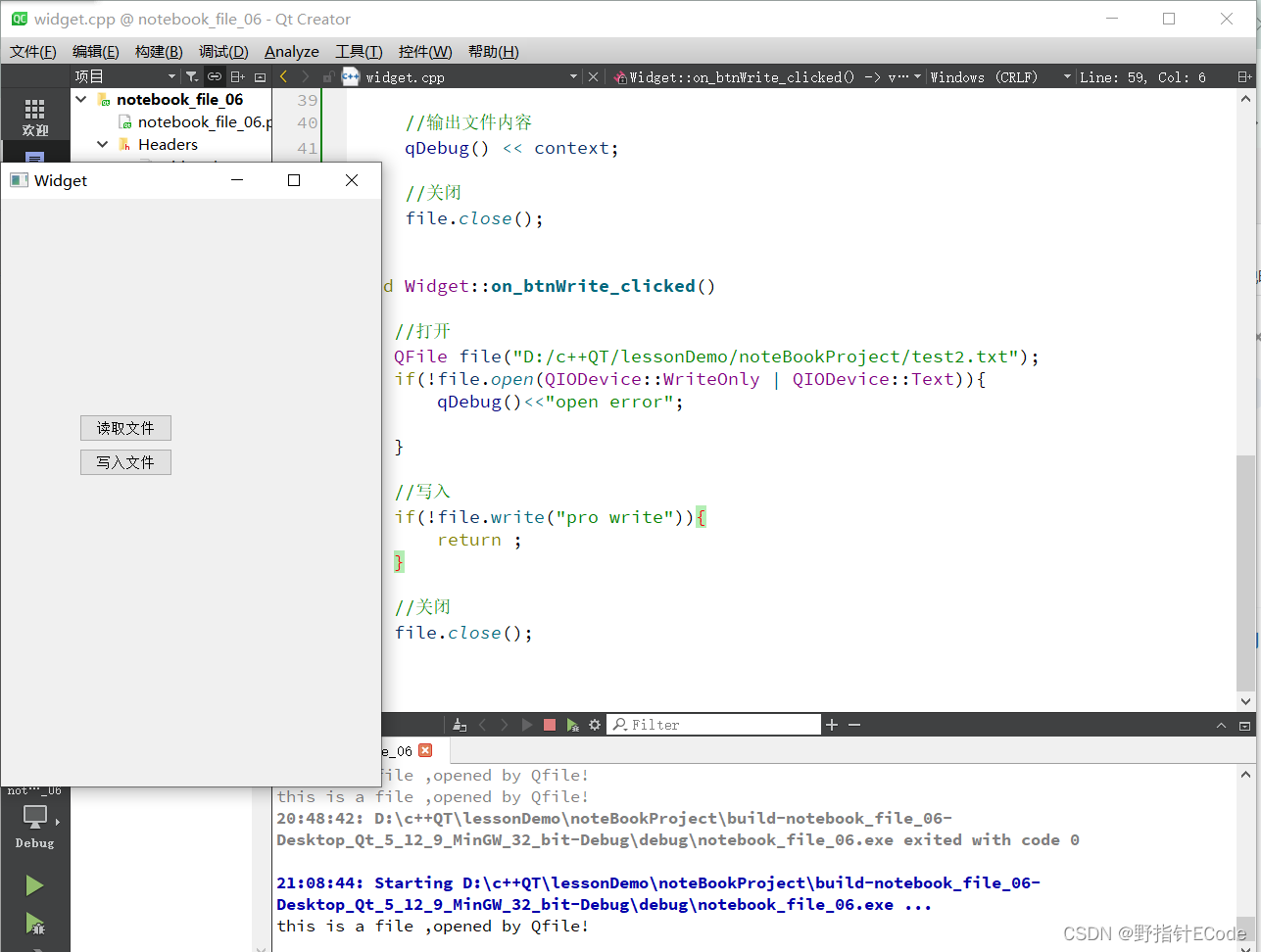Click the qDebug()<<"open error" line
Viewport: 1261px width, 952px height.
(560, 402)
